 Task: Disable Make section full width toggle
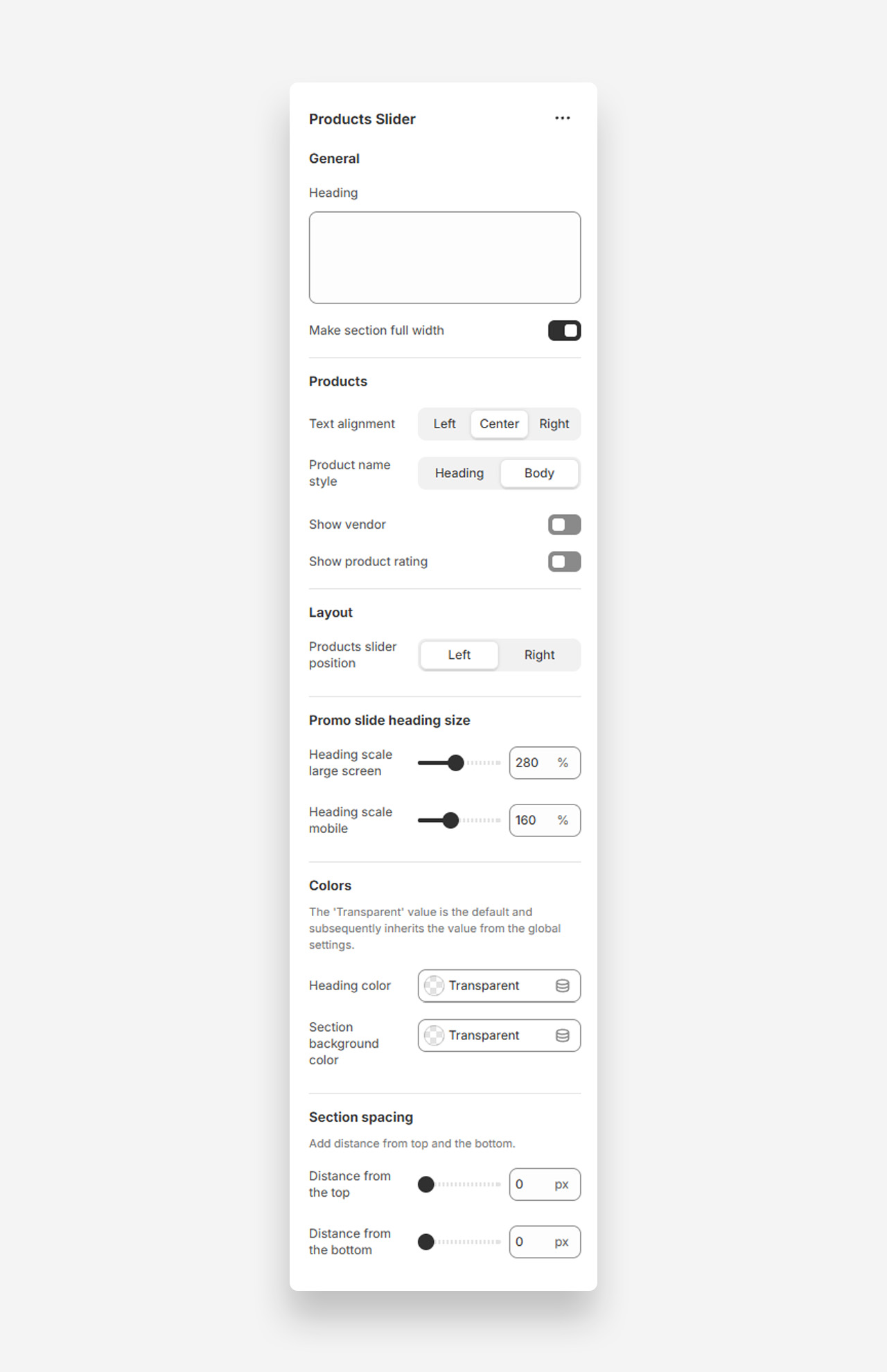tap(564, 331)
